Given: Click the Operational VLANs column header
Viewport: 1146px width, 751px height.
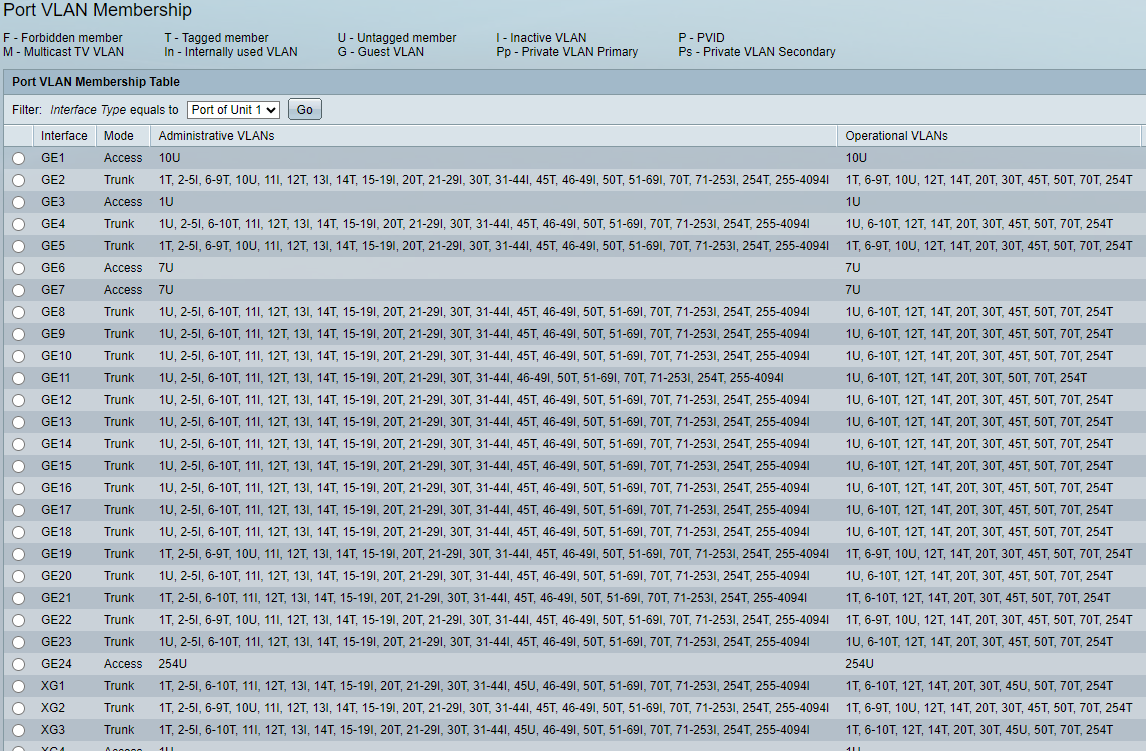Looking at the screenshot, I should [x=896, y=136].
